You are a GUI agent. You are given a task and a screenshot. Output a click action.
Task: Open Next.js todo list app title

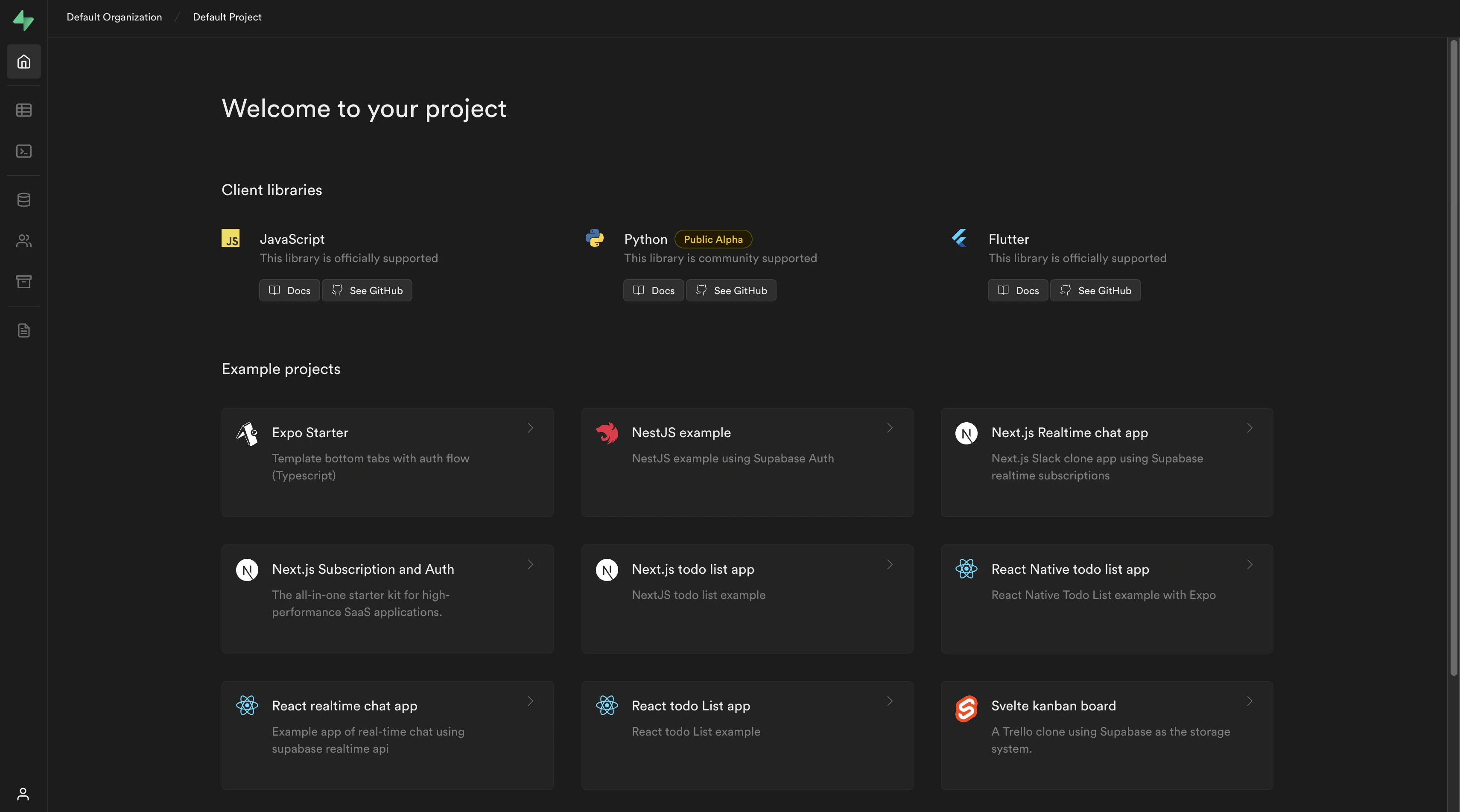pos(692,569)
